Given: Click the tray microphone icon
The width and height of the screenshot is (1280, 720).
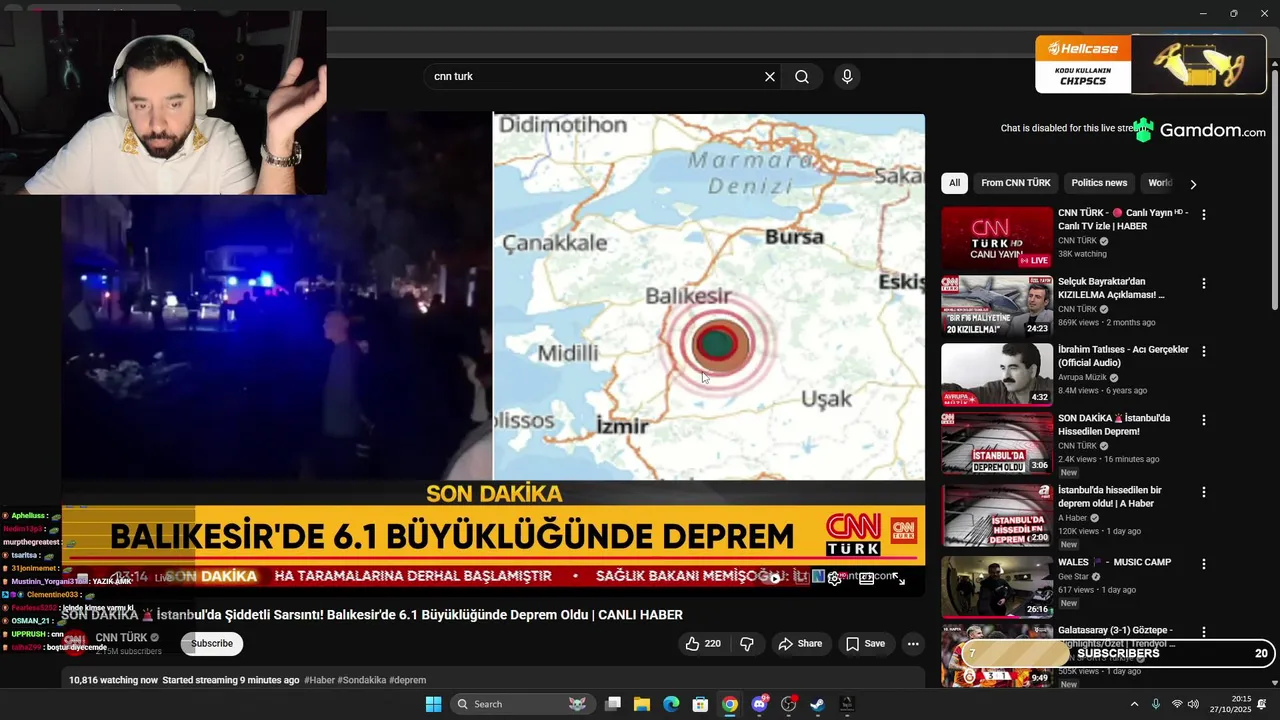Looking at the screenshot, I should 1156,704.
